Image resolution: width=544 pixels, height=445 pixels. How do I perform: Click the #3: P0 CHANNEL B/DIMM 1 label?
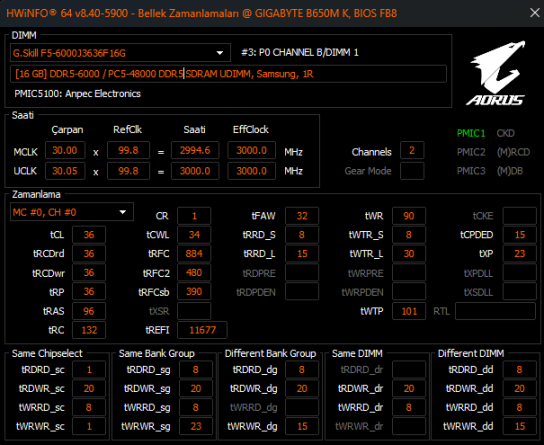pos(300,53)
